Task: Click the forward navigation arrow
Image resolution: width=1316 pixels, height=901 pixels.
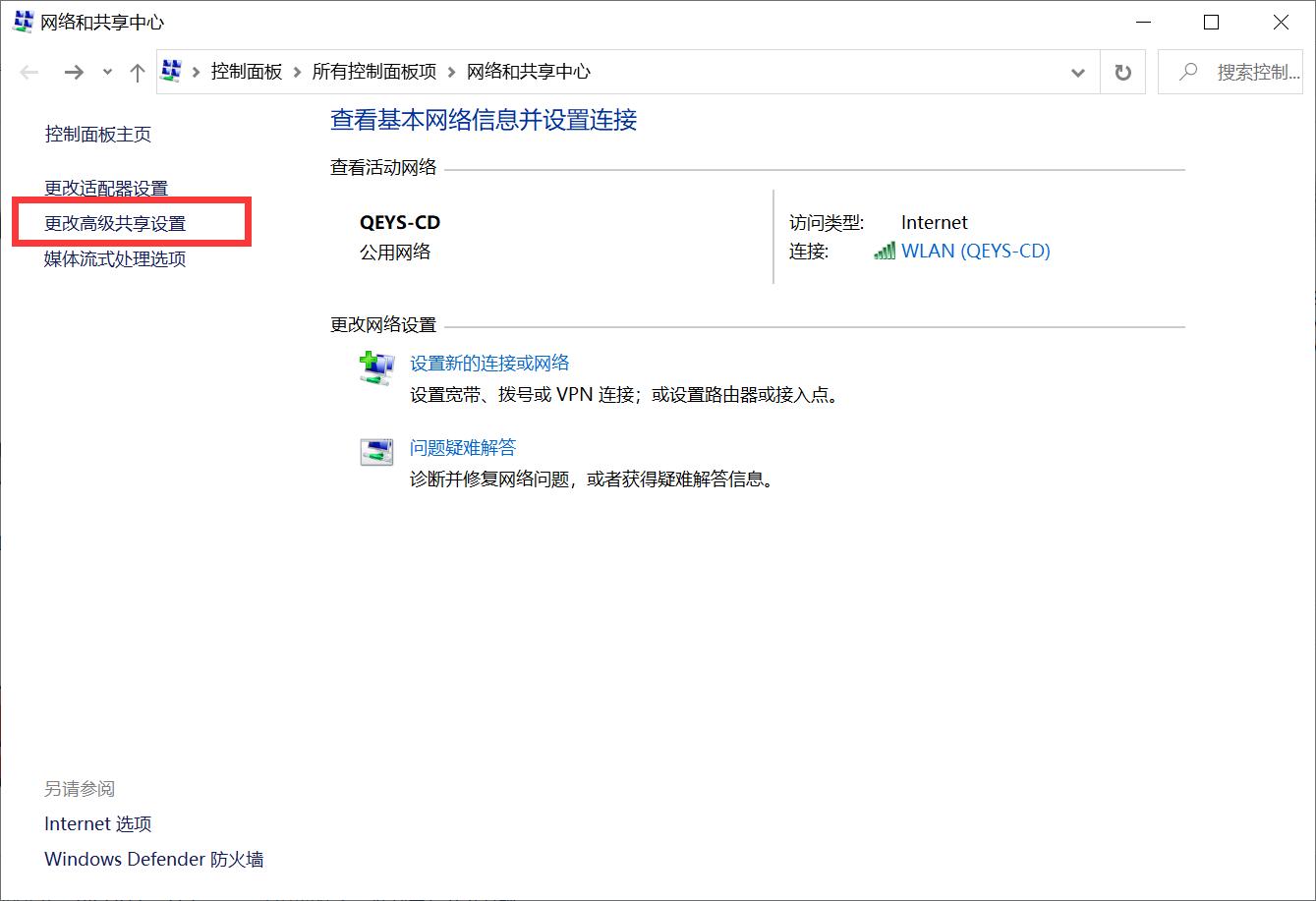Action: [74, 71]
